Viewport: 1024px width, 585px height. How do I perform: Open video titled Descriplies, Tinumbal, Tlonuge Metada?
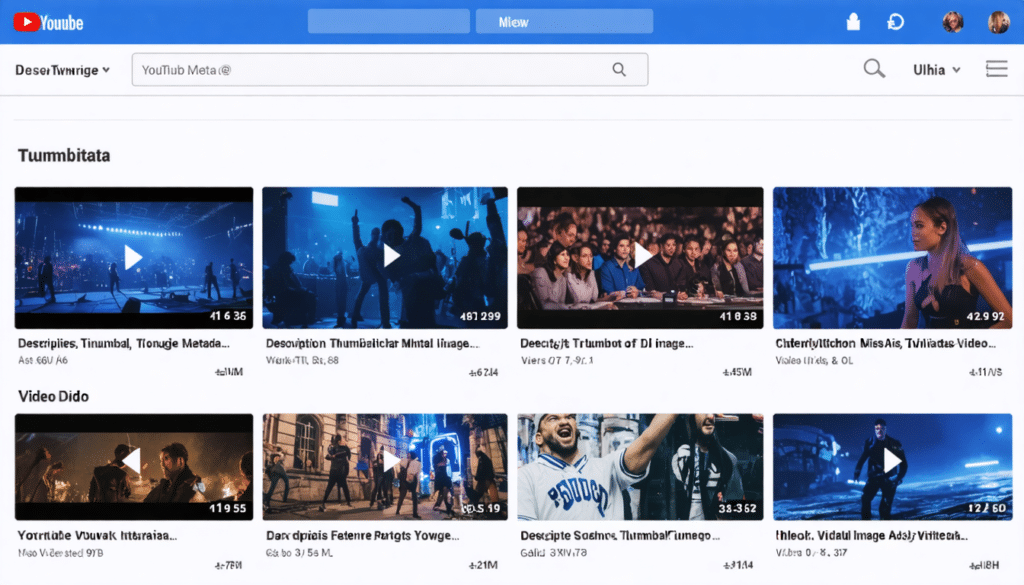(123, 343)
